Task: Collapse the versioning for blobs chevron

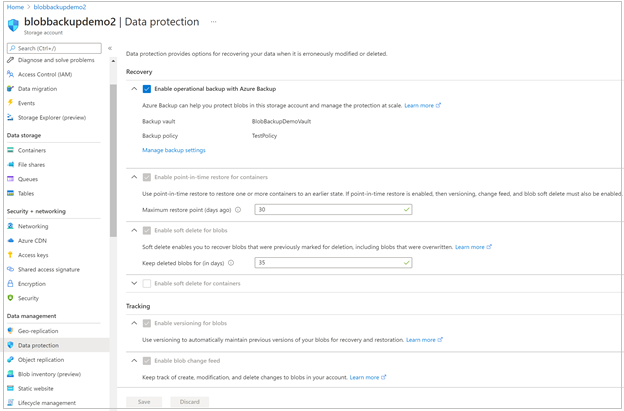Action: pyautogui.click(x=134, y=323)
